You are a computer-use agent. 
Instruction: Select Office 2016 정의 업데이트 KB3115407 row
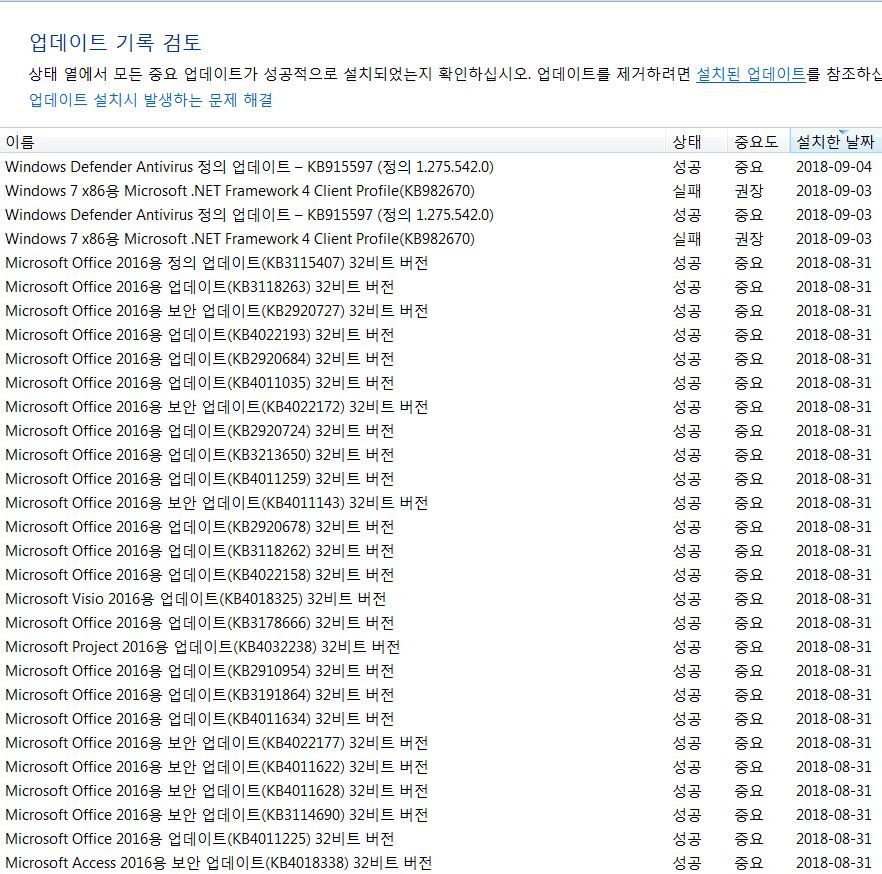[x=441, y=263]
